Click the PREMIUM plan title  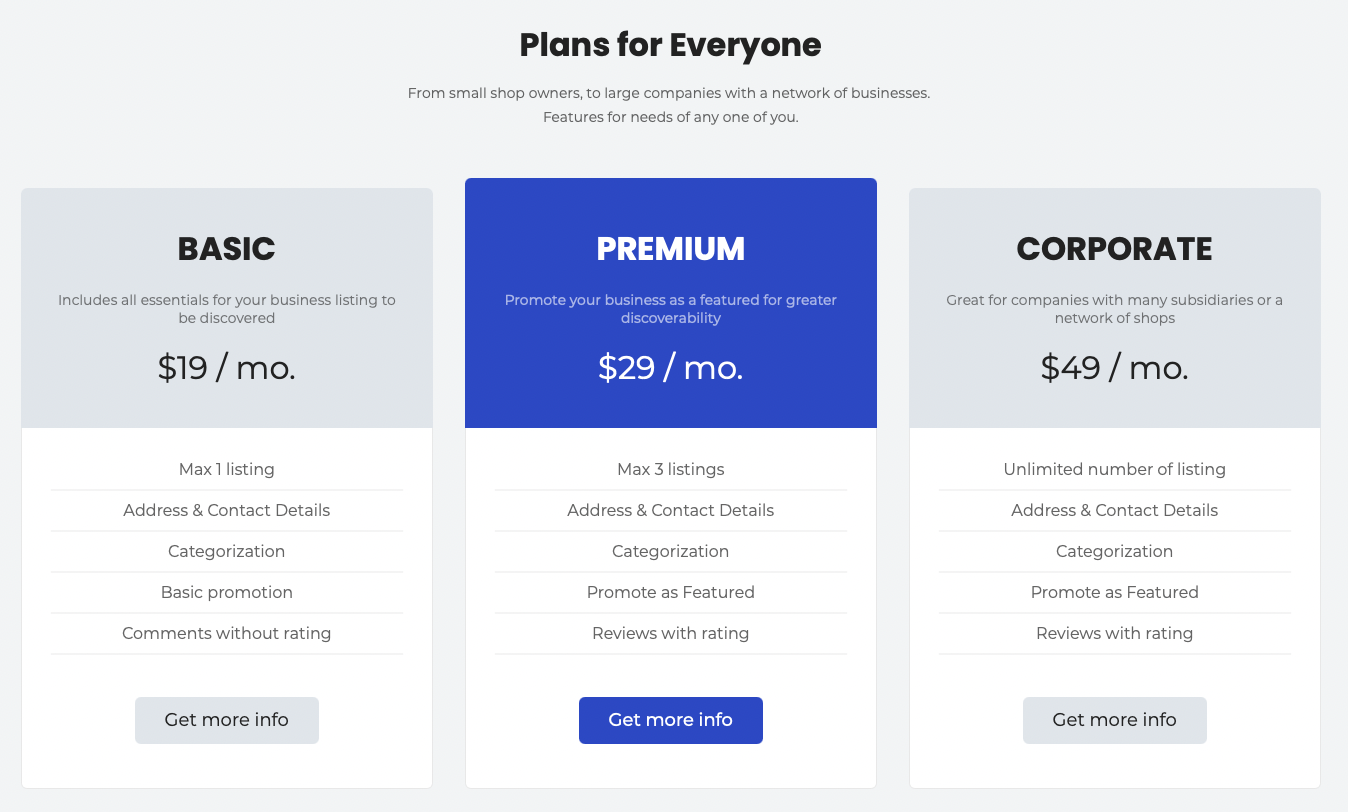671,249
